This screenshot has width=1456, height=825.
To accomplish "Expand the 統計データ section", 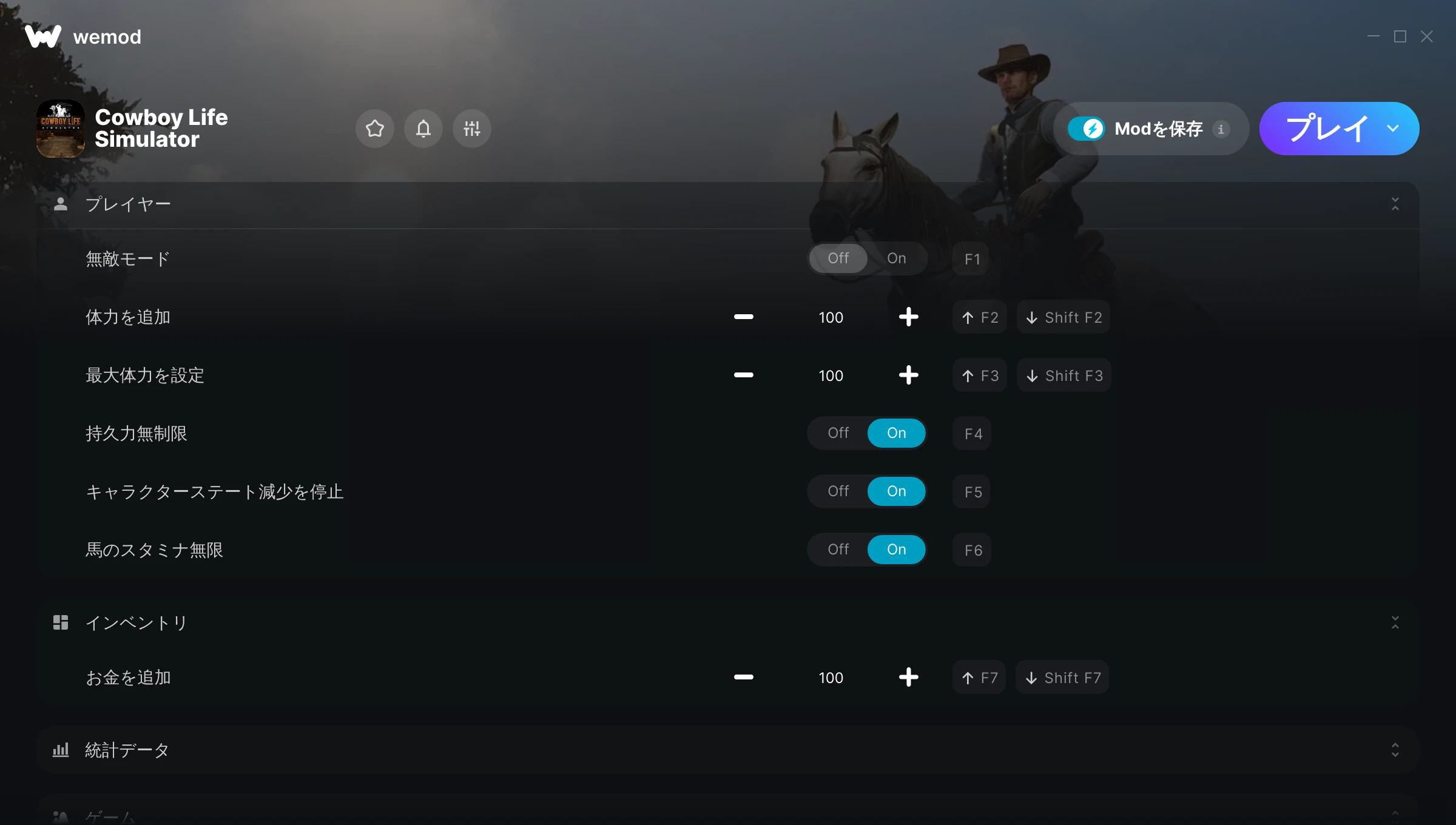I will pyautogui.click(x=1395, y=750).
